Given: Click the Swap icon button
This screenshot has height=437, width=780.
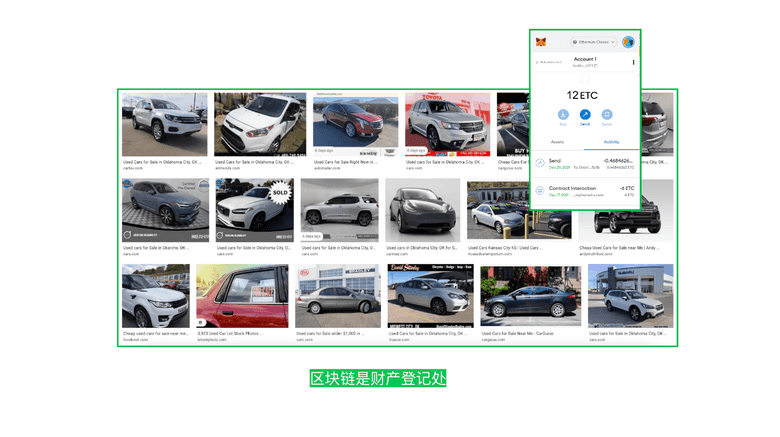Looking at the screenshot, I should (x=607, y=115).
